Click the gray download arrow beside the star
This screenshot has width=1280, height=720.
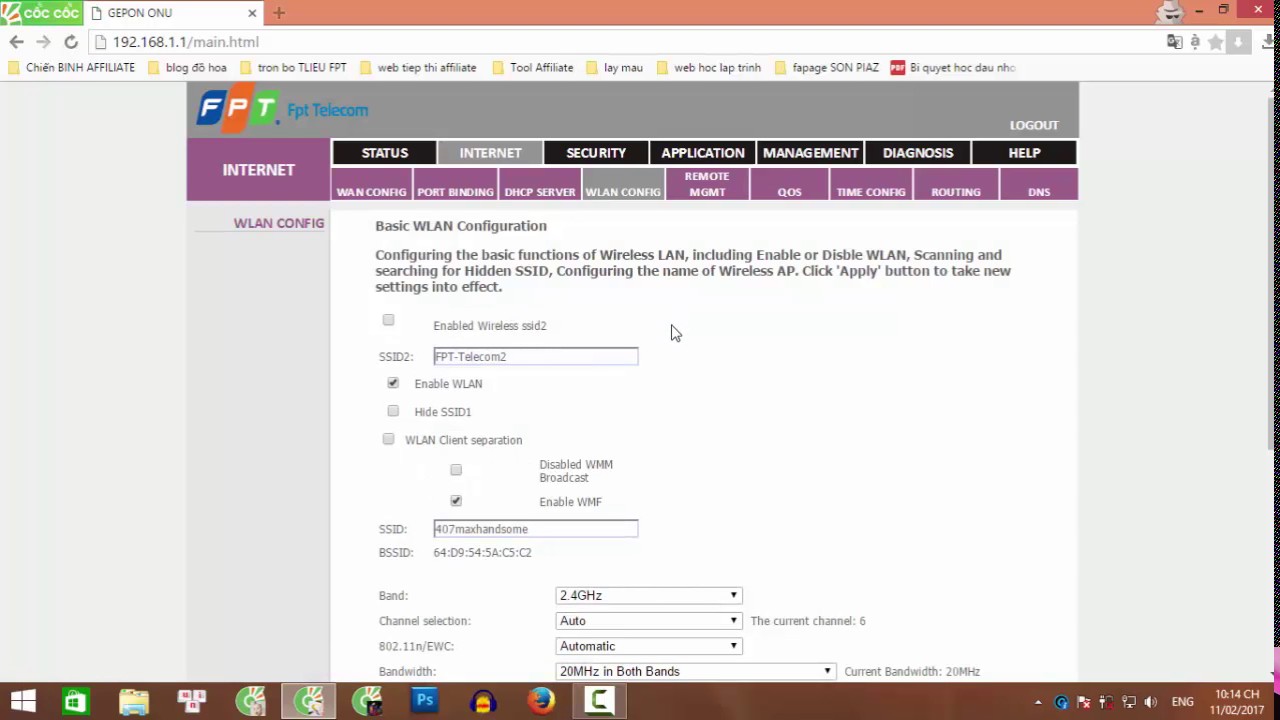point(1238,42)
